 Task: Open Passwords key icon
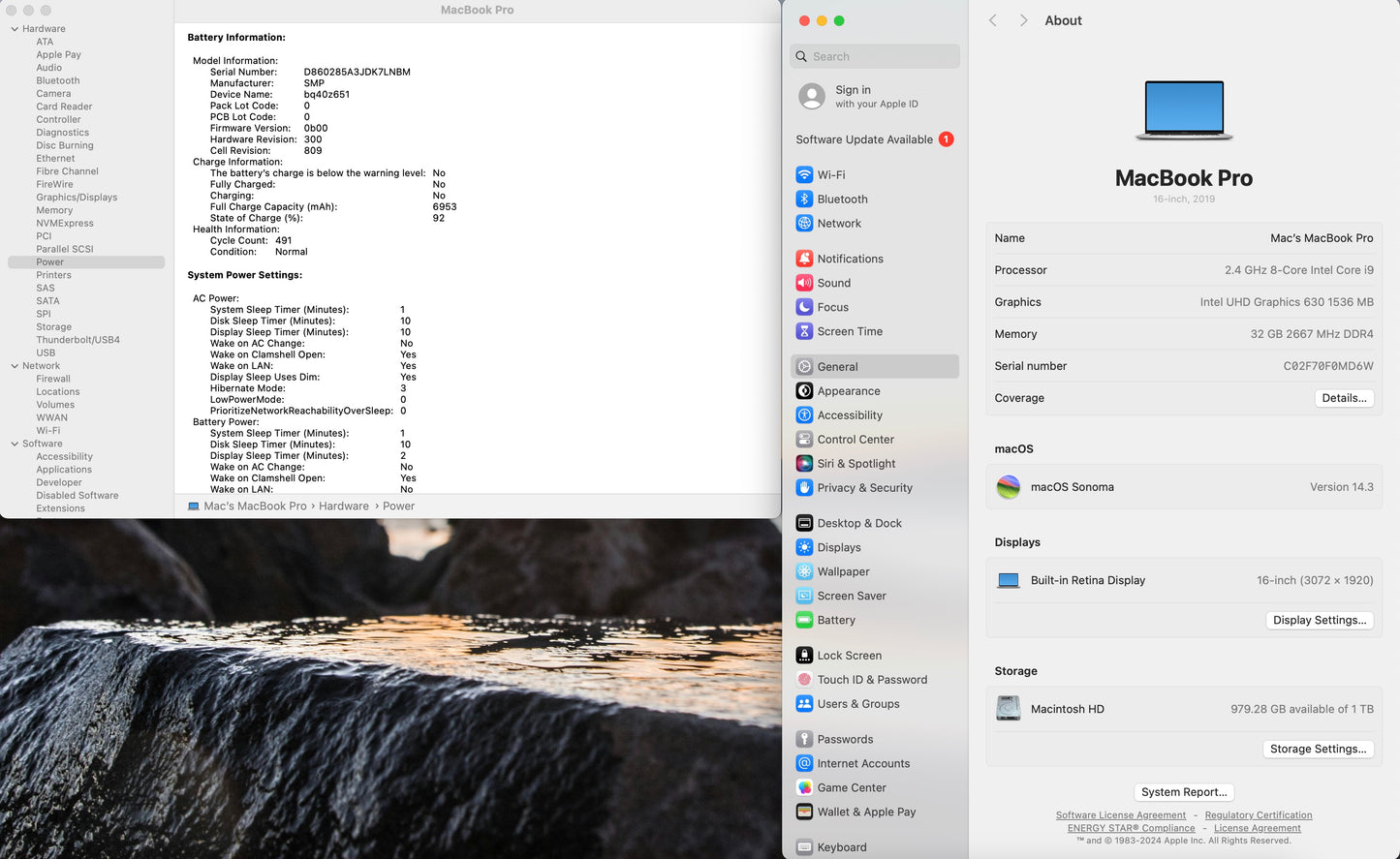(804, 739)
